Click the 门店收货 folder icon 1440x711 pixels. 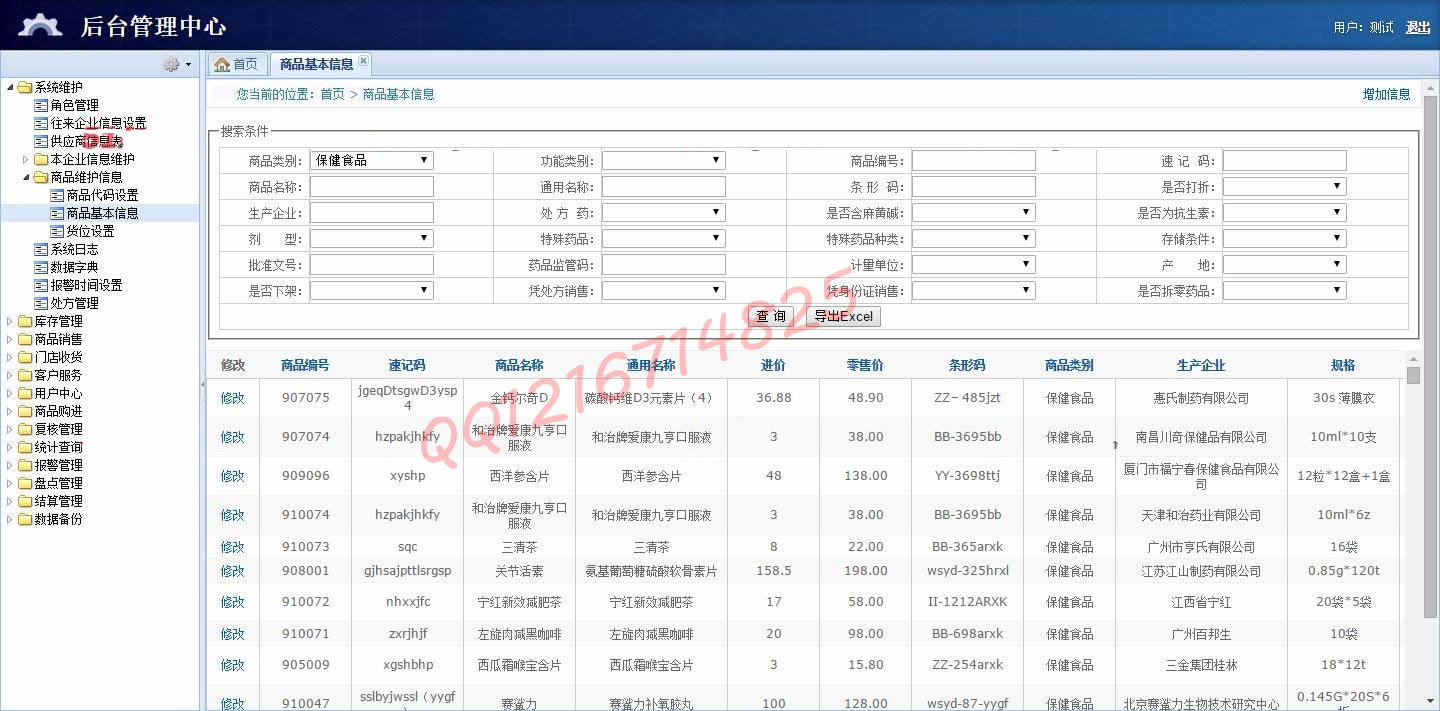25,357
